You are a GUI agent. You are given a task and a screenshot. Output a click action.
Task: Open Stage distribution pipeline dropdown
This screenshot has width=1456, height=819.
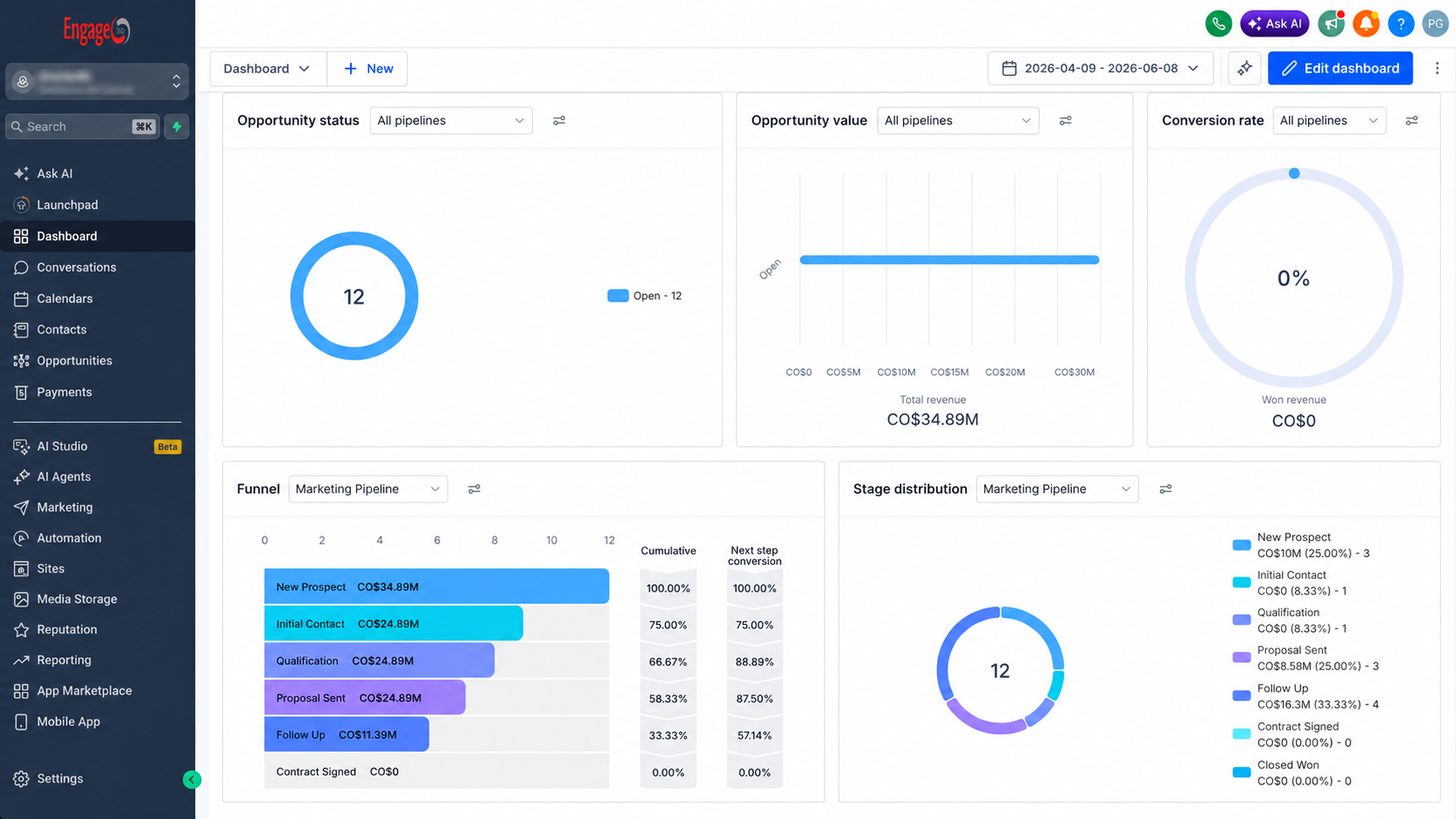[x=1057, y=489]
